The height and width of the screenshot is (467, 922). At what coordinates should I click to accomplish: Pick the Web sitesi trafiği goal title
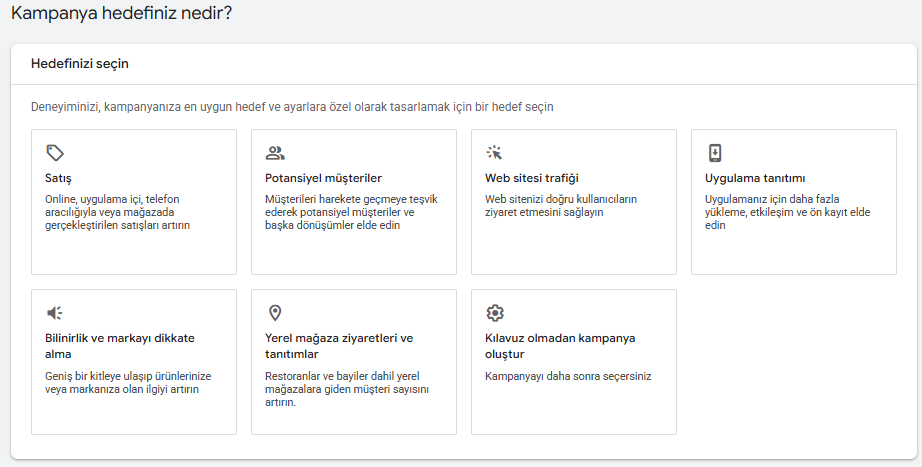tap(532, 178)
